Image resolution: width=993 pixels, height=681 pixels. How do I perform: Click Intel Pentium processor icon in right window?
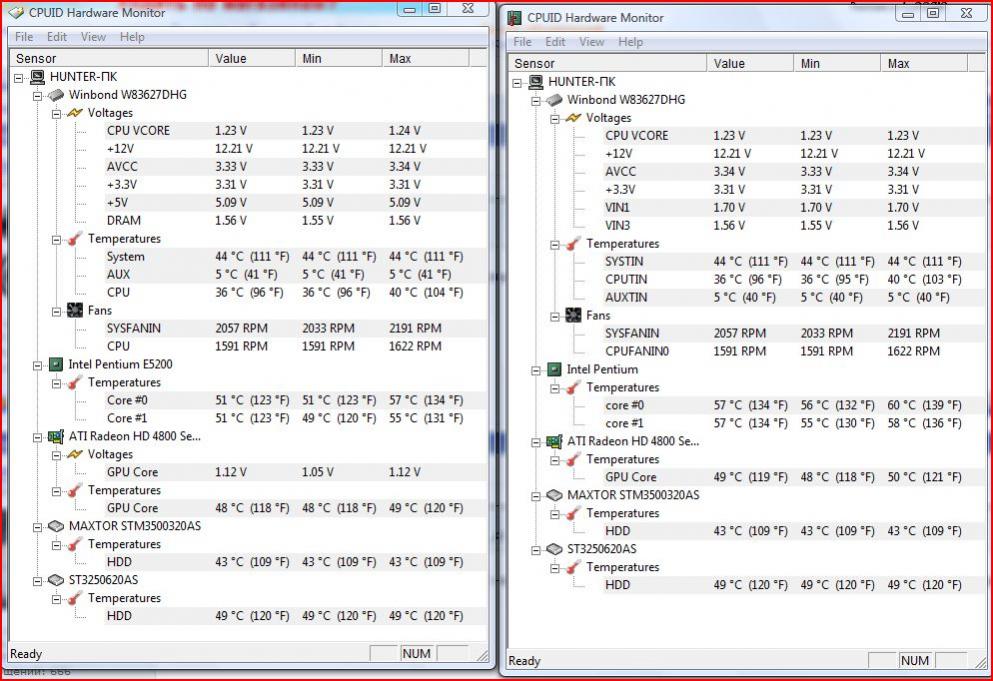point(554,369)
